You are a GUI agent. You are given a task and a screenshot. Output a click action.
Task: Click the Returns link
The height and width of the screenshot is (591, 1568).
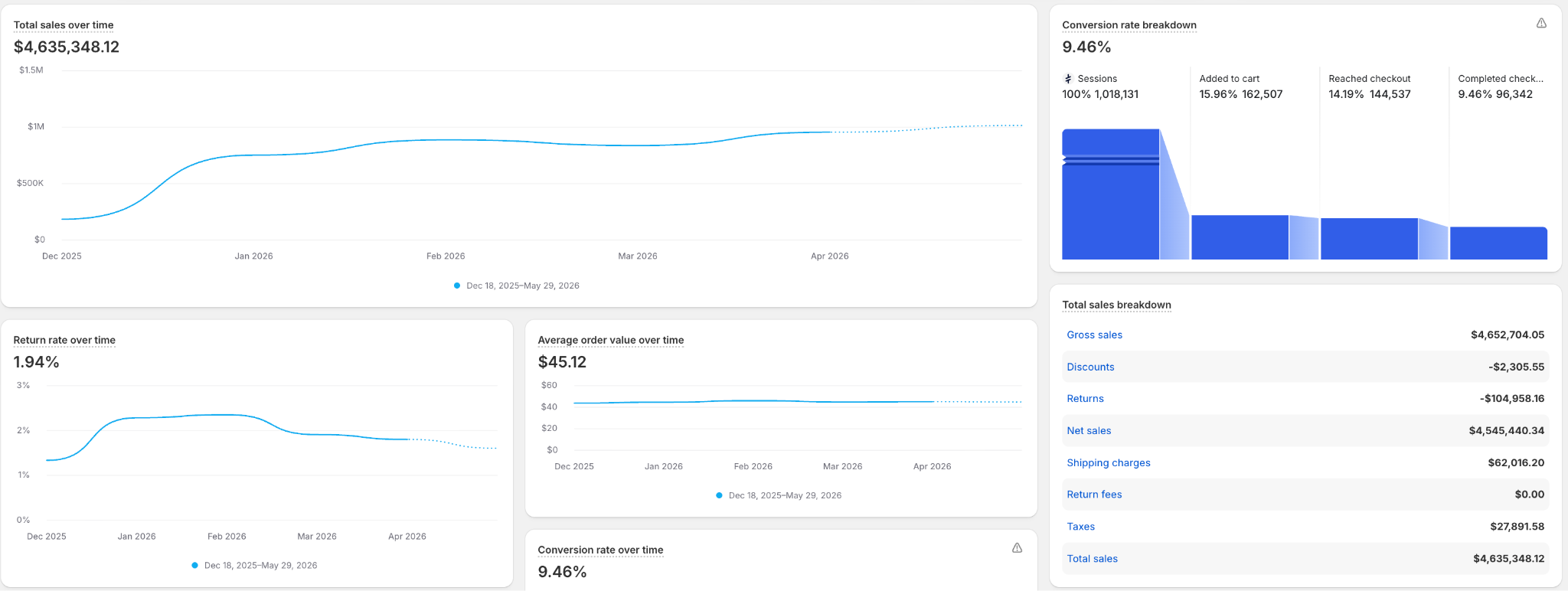point(1085,399)
